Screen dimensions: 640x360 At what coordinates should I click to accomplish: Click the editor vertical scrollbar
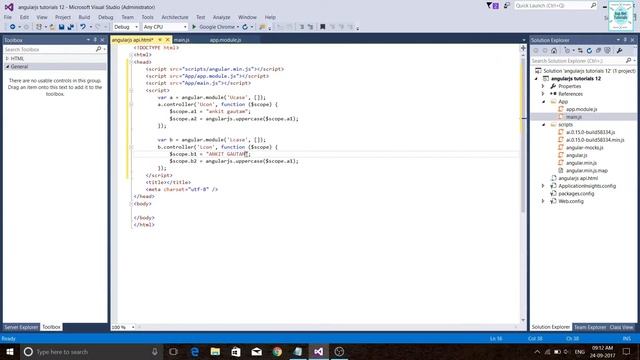pos(523,187)
